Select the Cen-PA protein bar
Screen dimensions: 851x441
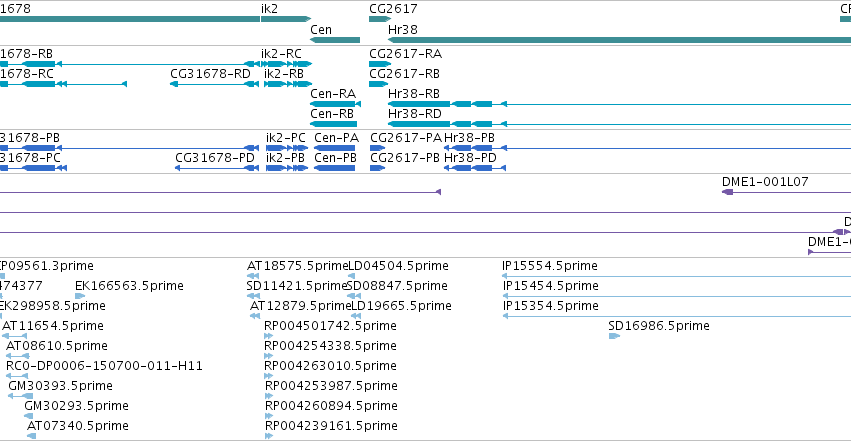pos(334,148)
